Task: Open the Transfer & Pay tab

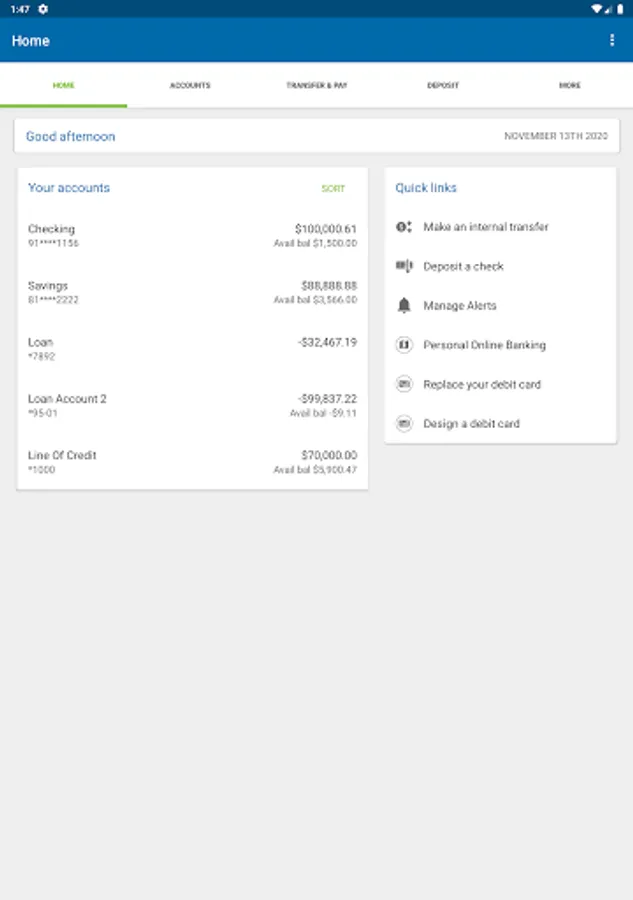Action: [x=317, y=86]
